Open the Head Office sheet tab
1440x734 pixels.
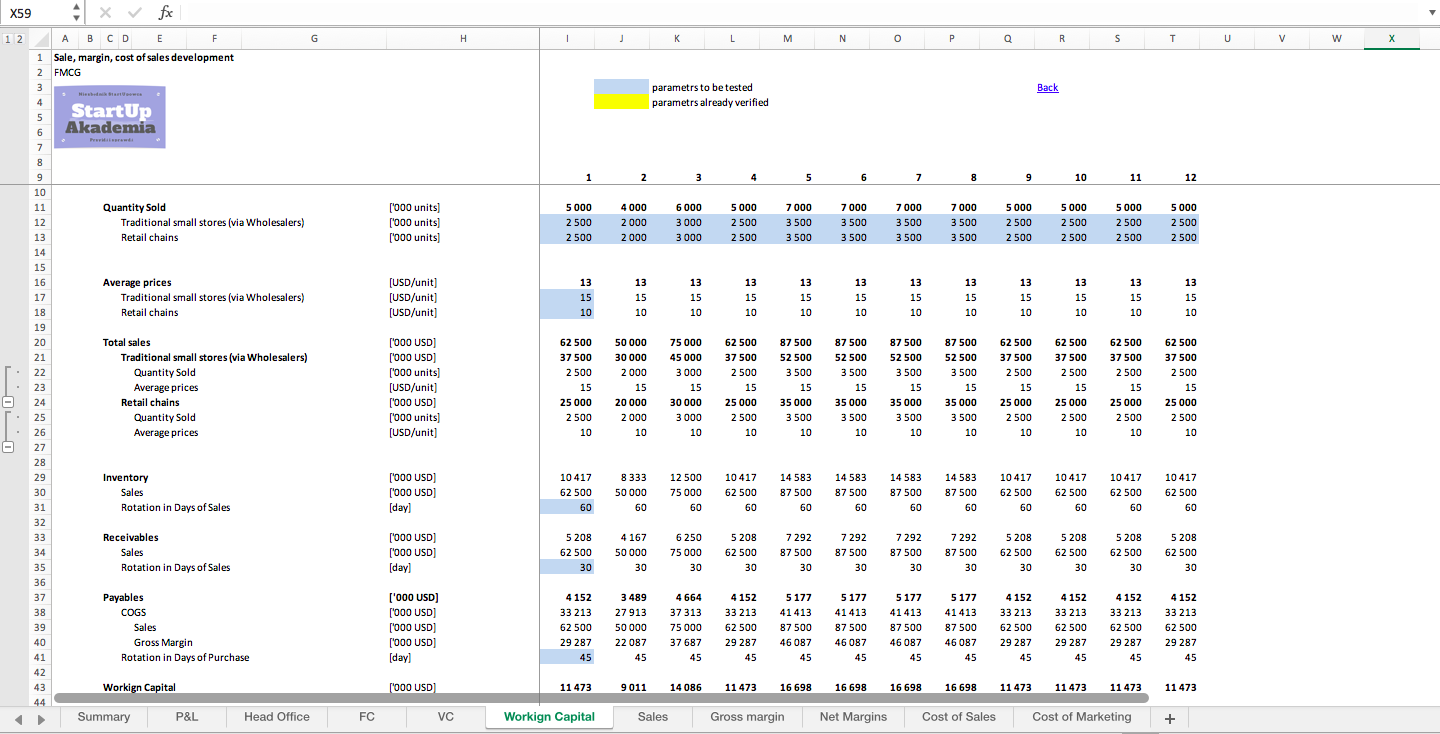click(277, 717)
